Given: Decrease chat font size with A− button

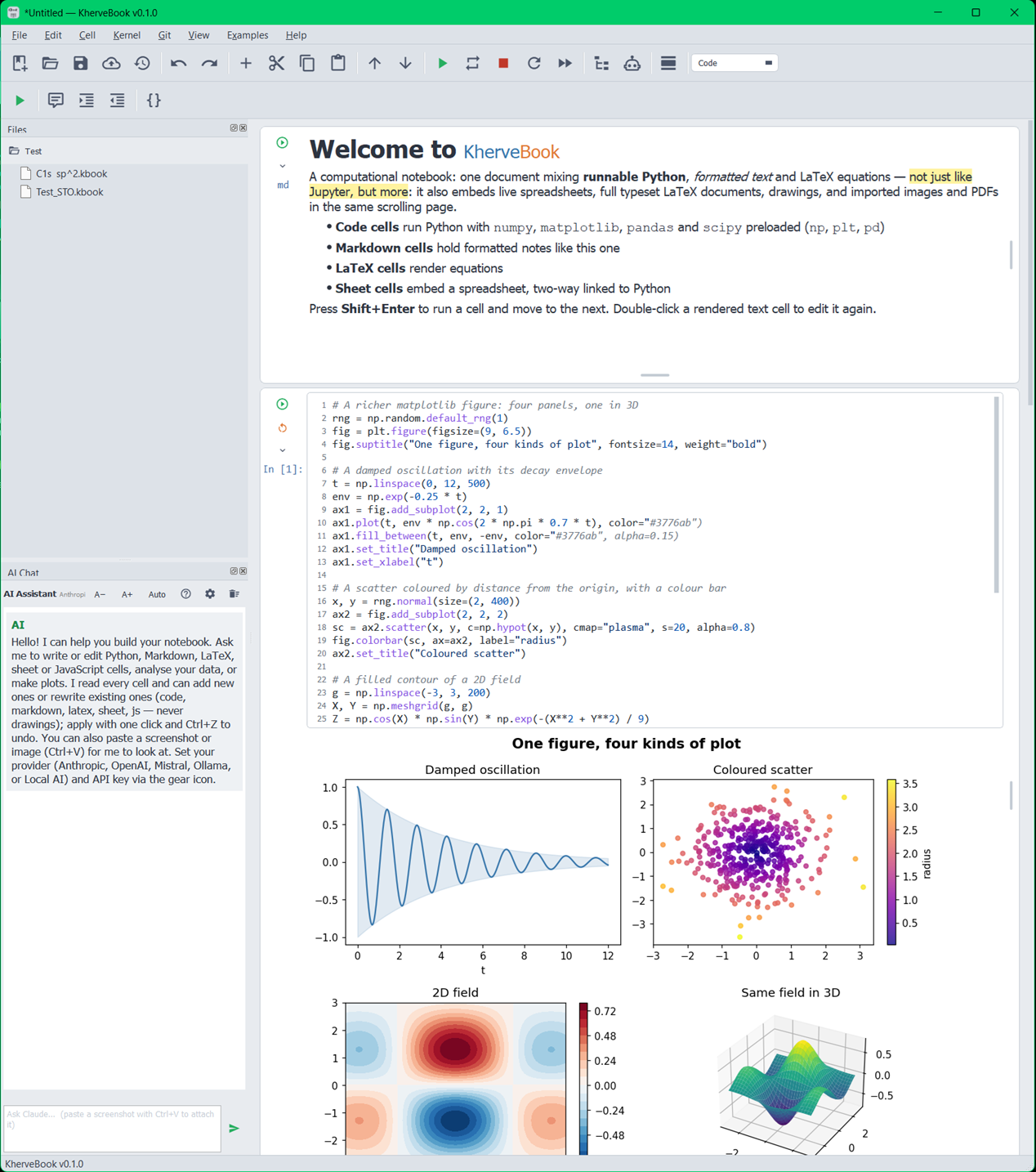Looking at the screenshot, I should click(100, 594).
